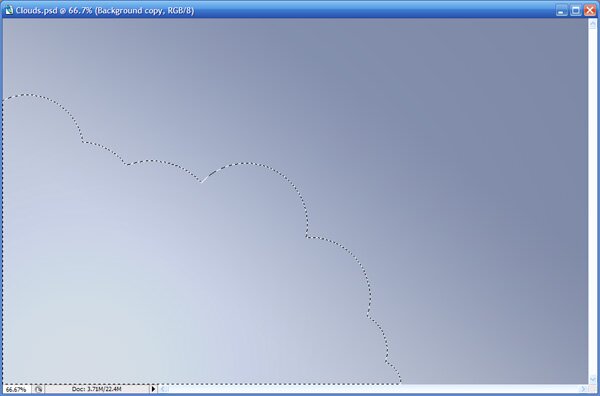Click the Clouds.psd title bar text

(x=104, y=10)
